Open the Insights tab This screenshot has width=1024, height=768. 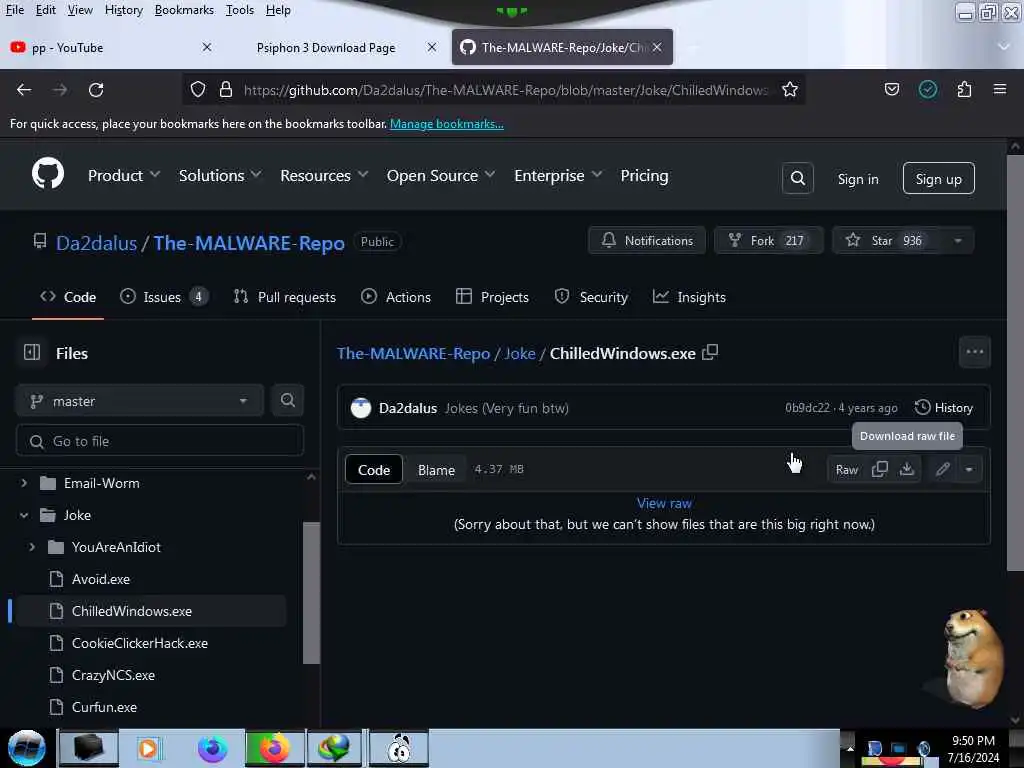689,297
